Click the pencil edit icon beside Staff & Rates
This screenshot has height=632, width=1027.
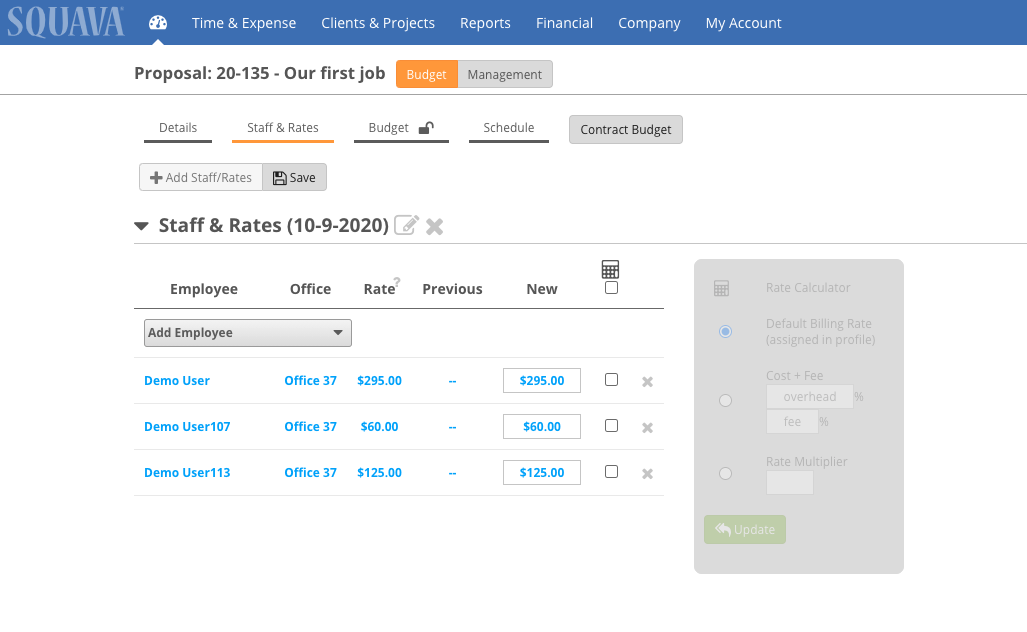tap(406, 225)
